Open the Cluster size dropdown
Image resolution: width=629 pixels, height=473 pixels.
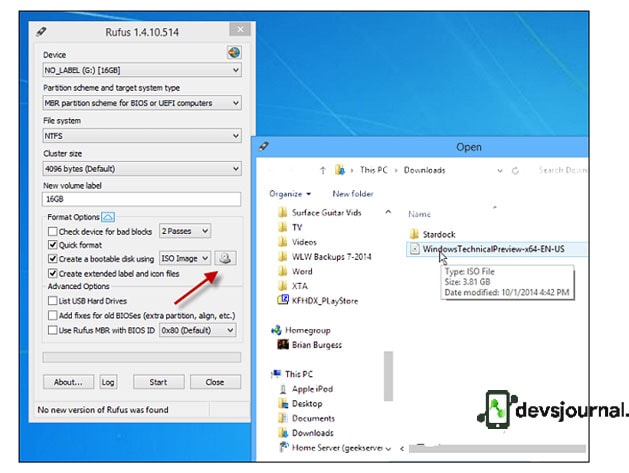(x=142, y=168)
